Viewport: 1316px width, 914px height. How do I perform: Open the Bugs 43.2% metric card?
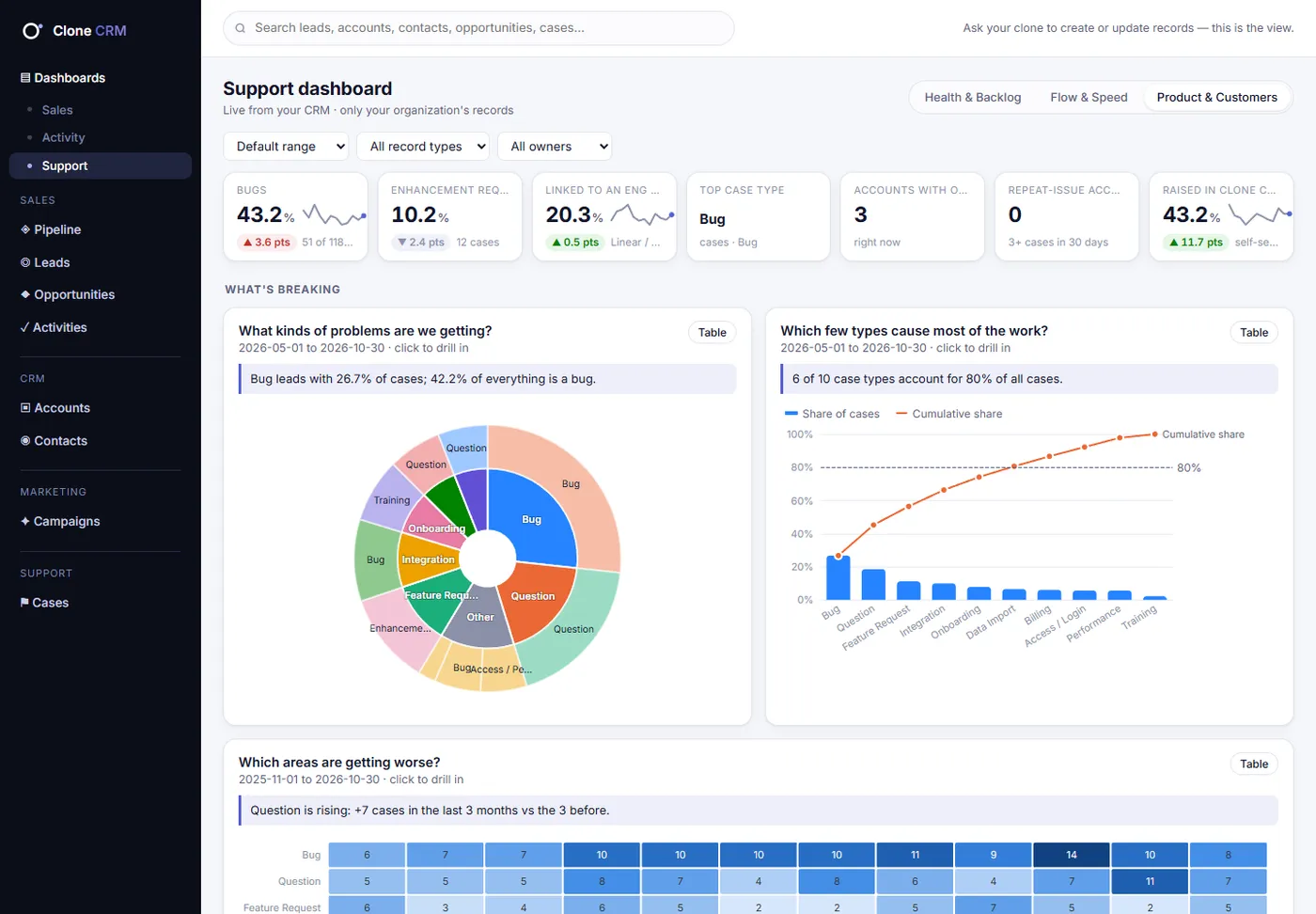tap(295, 216)
